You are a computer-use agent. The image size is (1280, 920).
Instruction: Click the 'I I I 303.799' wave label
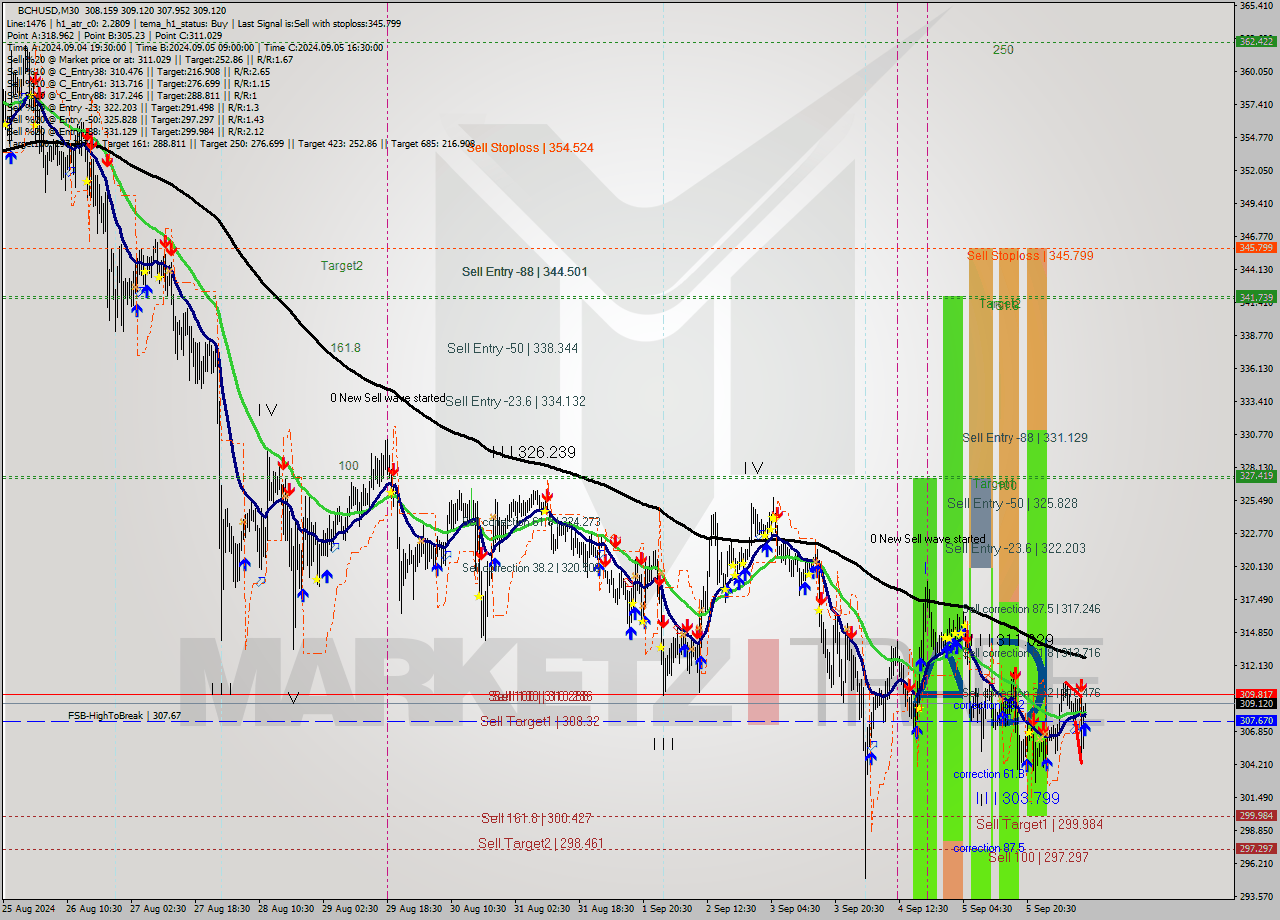click(1018, 799)
